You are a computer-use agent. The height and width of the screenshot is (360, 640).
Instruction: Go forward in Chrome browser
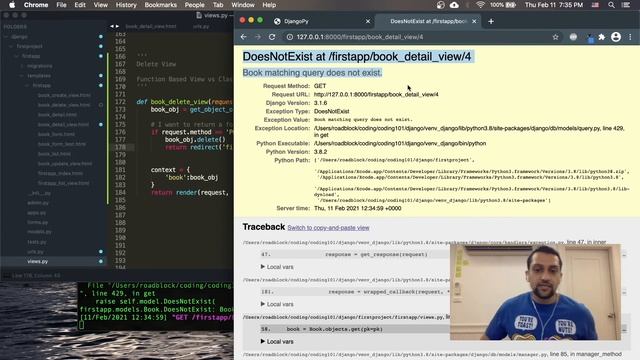[258, 37]
